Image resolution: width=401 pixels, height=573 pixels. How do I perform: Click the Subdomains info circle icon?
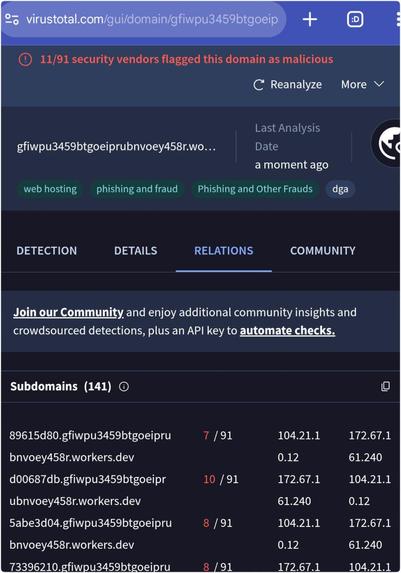[x=124, y=387]
